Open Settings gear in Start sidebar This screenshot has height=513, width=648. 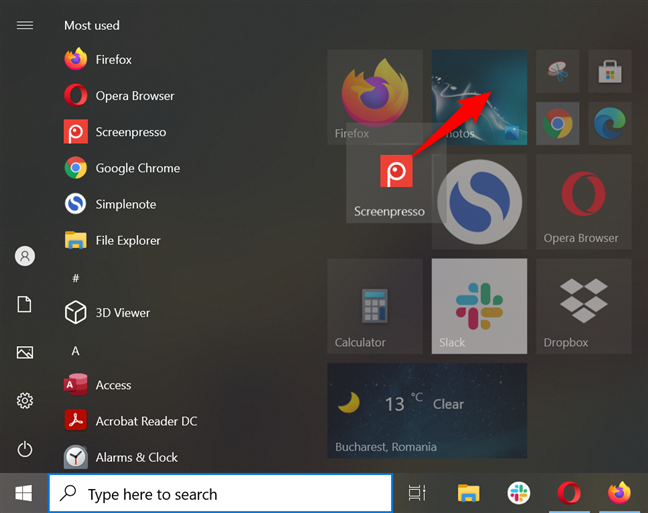(25, 401)
